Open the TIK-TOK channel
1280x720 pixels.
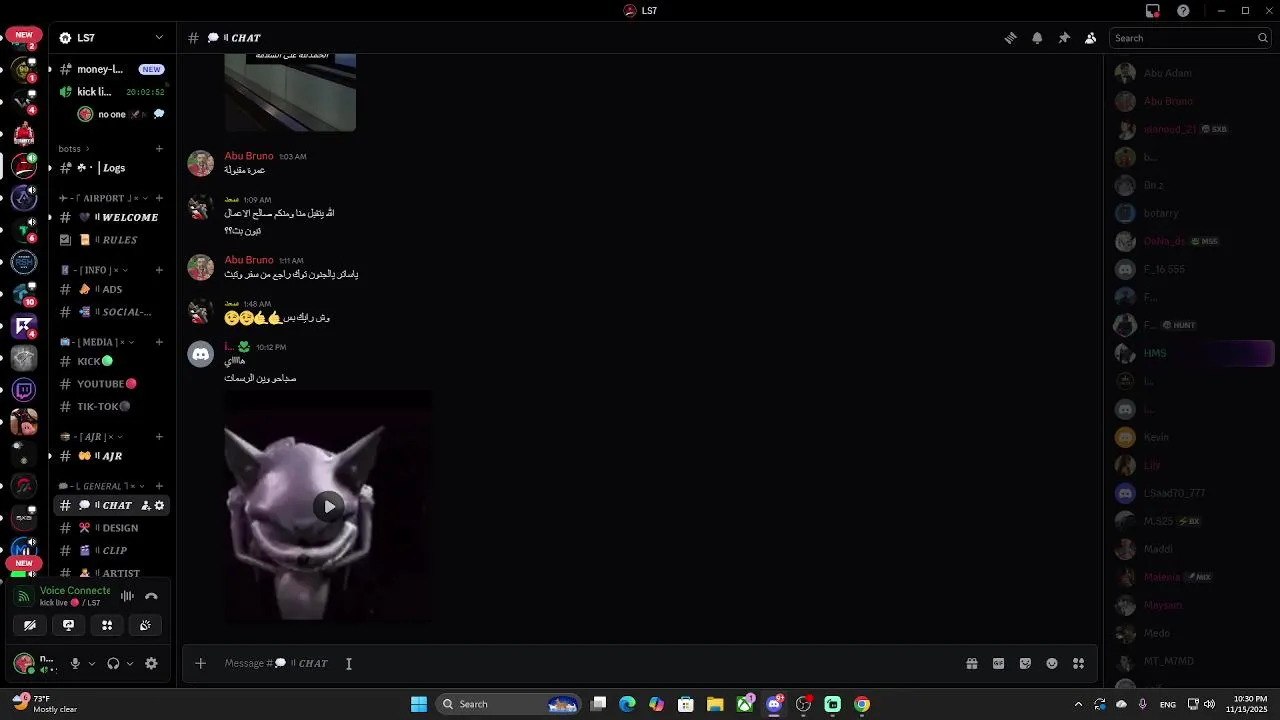click(110, 407)
